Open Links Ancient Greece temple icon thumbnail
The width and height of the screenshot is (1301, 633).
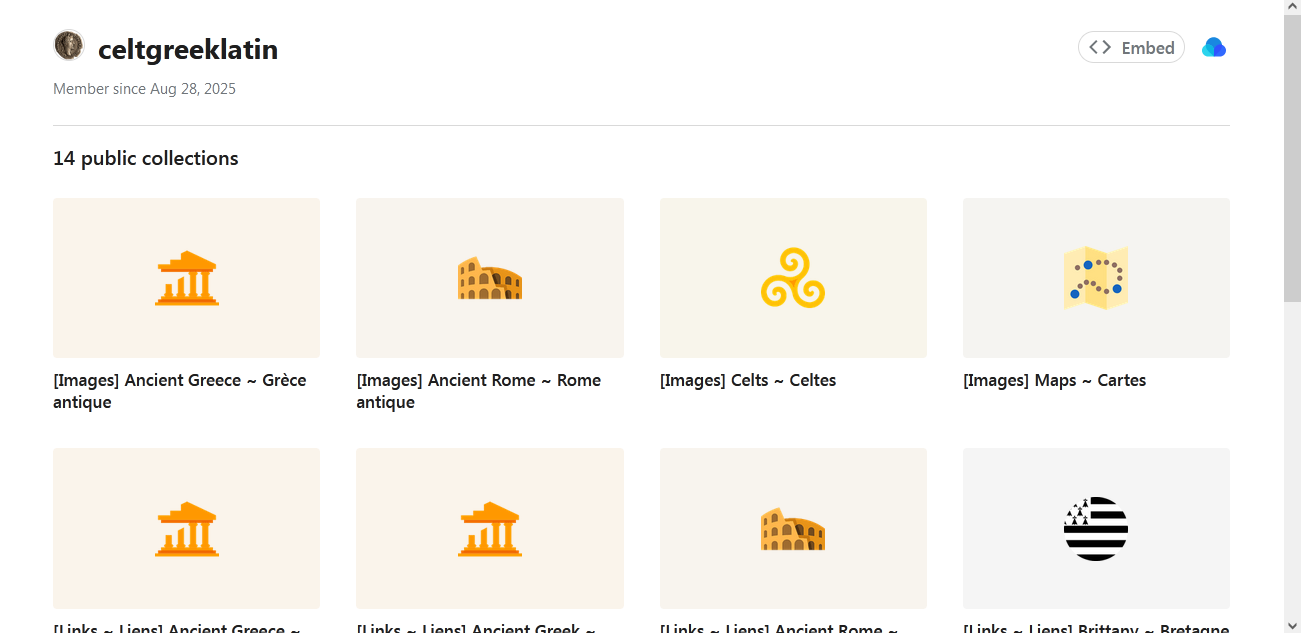pyautogui.click(x=187, y=528)
